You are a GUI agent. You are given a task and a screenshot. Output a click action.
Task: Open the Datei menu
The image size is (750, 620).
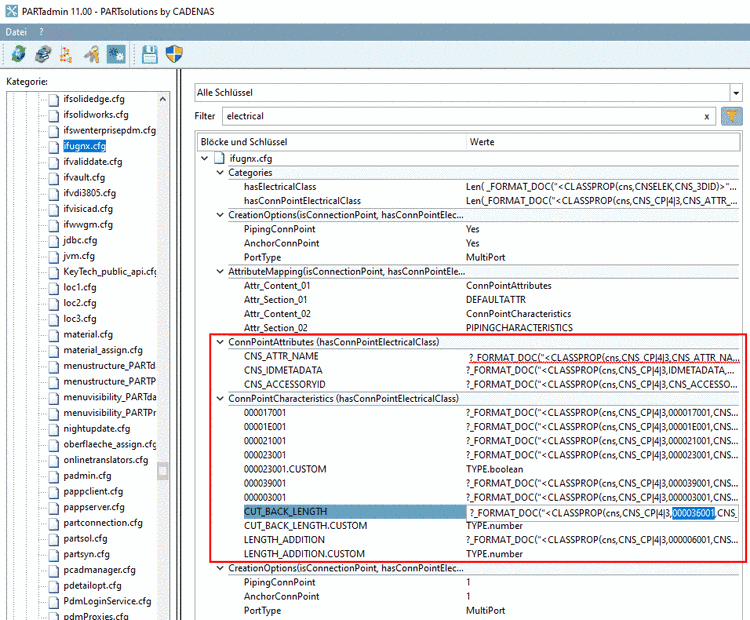[x=16, y=32]
